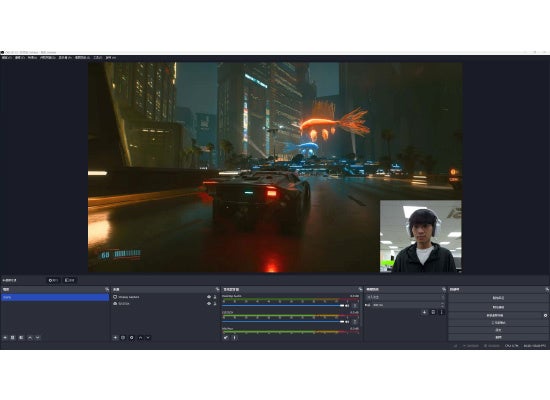This screenshot has width=550, height=400.
Task: Open scene filters from Scenes dock toolbar
Action: [x=21, y=338]
